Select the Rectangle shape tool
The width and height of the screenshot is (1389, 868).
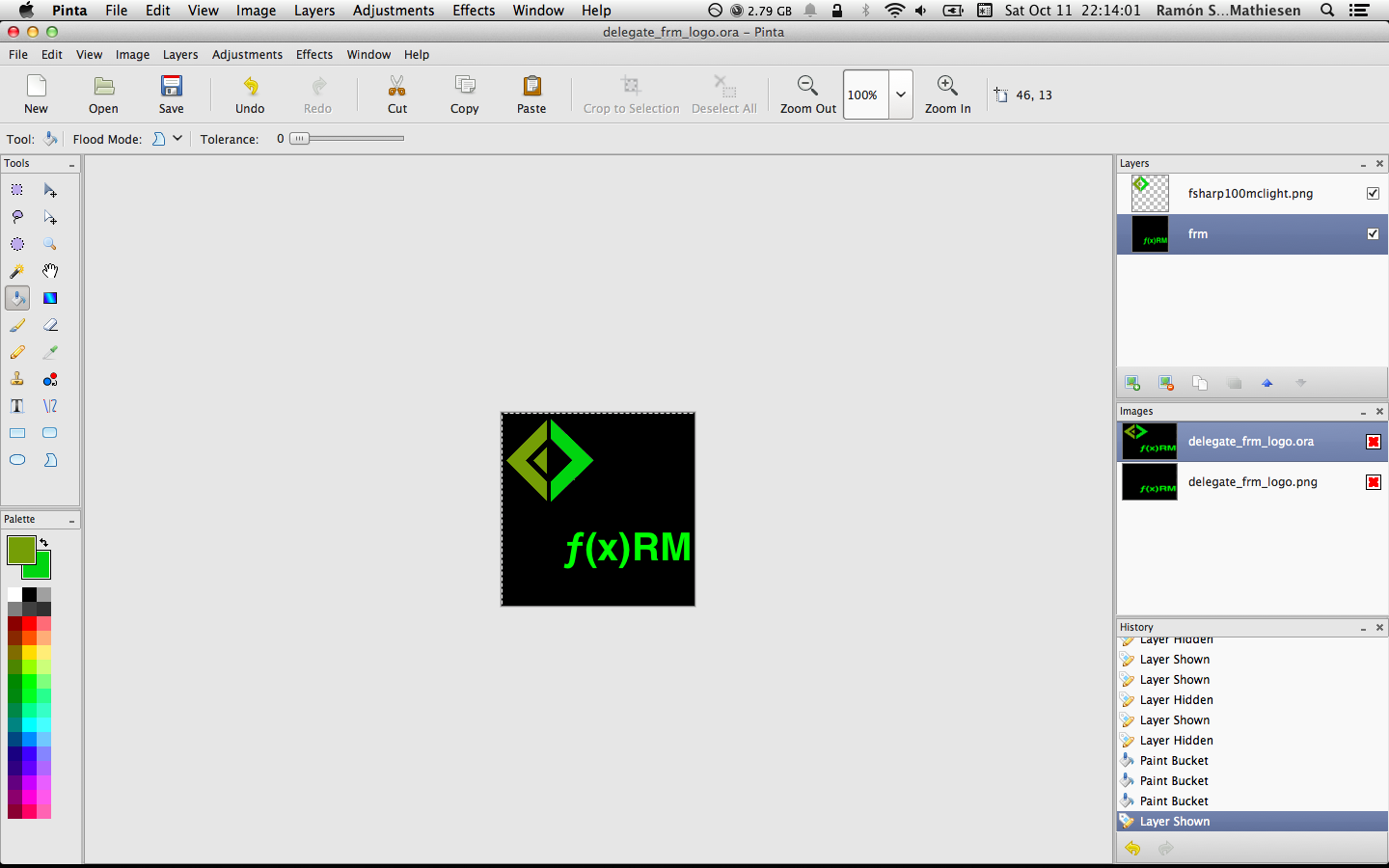(17, 433)
